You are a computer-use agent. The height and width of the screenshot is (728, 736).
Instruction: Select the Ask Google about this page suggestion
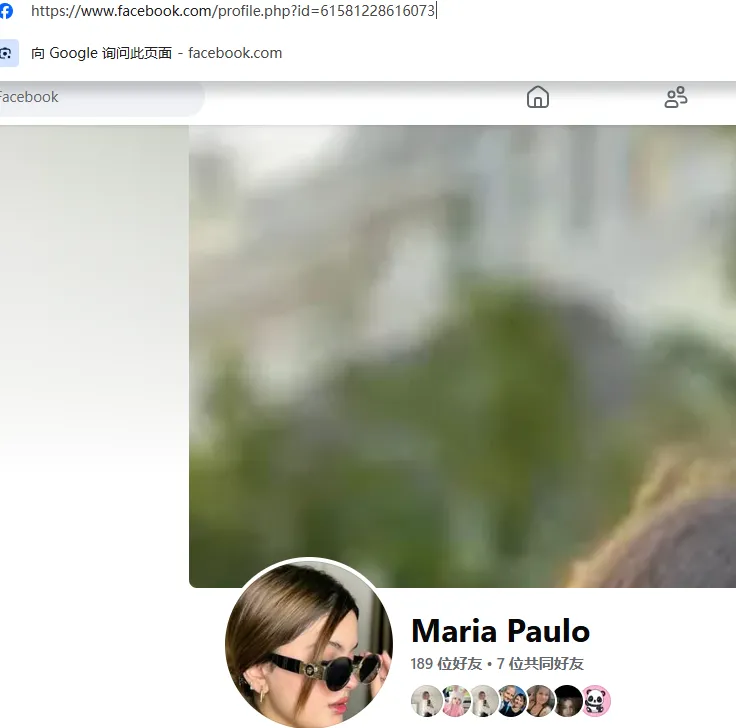pyautogui.click(x=156, y=53)
